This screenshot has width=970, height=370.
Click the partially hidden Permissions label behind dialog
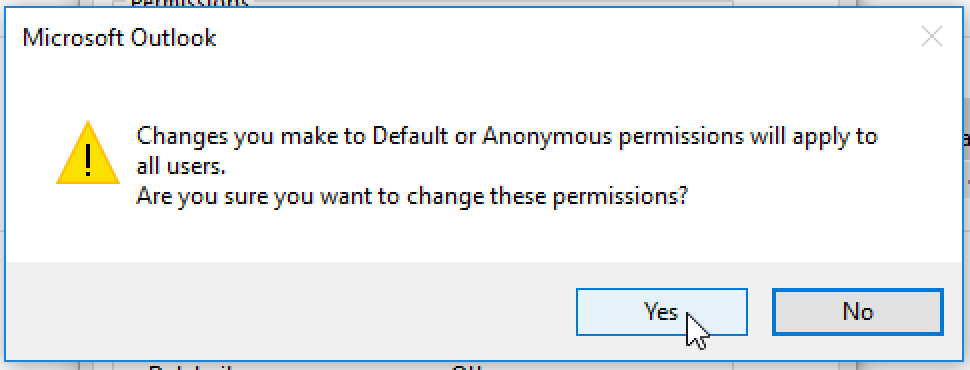point(189,4)
